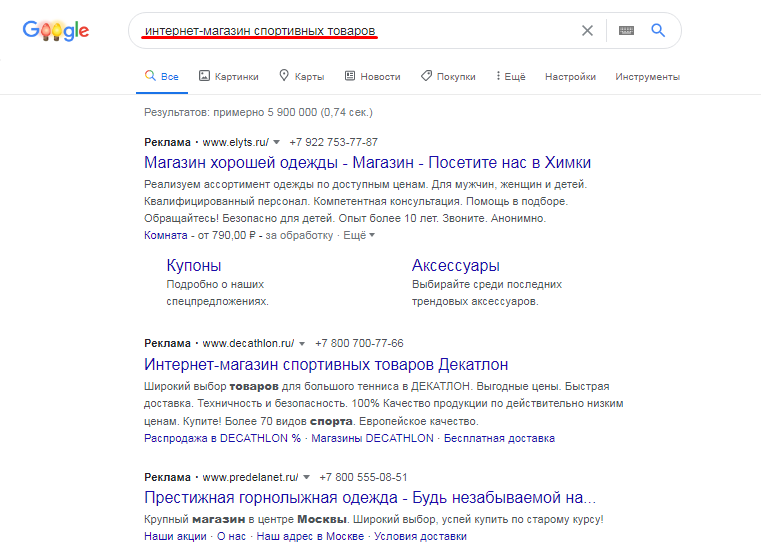Screen dimensions: 761x558
Task: Clear the search query with X icon
Action: 587,31
